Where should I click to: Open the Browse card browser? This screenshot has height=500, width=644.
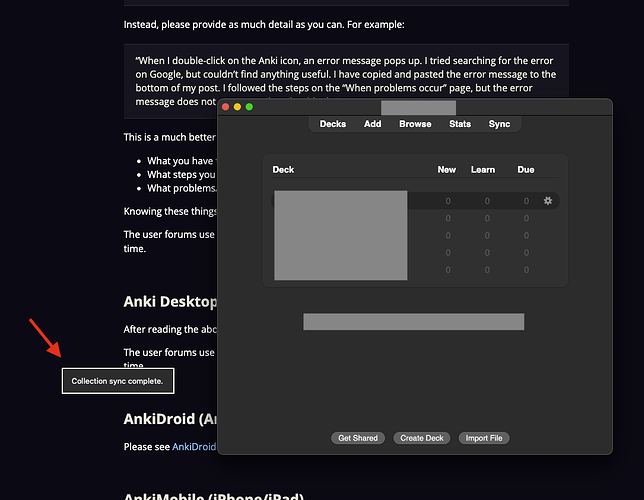click(x=415, y=124)
